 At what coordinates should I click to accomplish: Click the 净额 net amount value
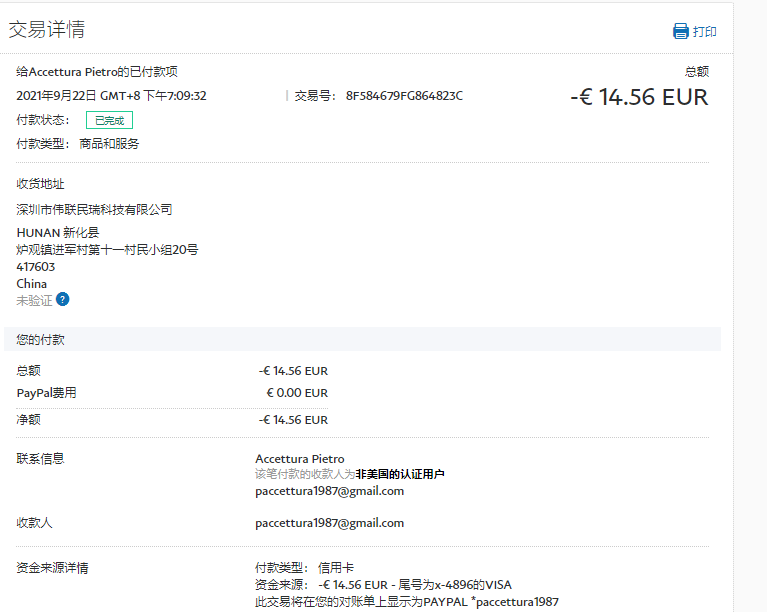coord(293,420)
